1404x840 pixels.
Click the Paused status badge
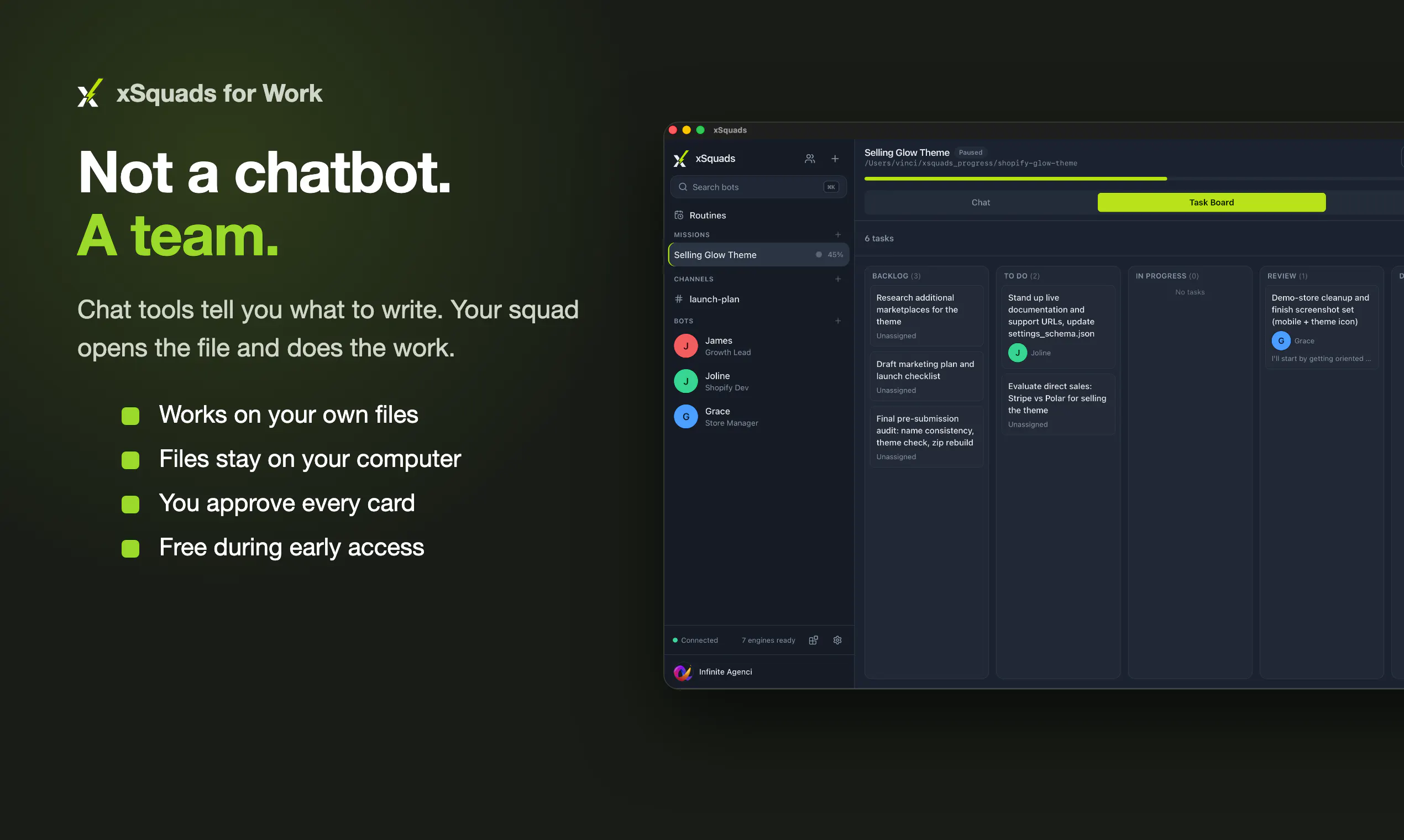click(970, 153)
